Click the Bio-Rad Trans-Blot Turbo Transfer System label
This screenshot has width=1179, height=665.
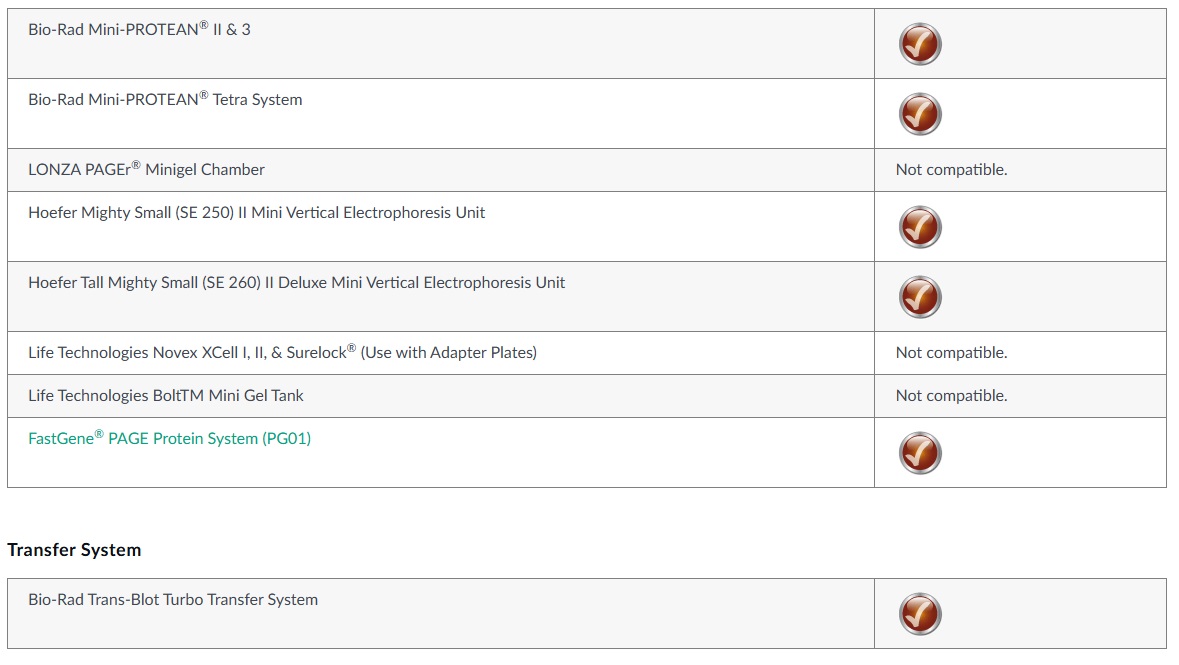(173, 600)
